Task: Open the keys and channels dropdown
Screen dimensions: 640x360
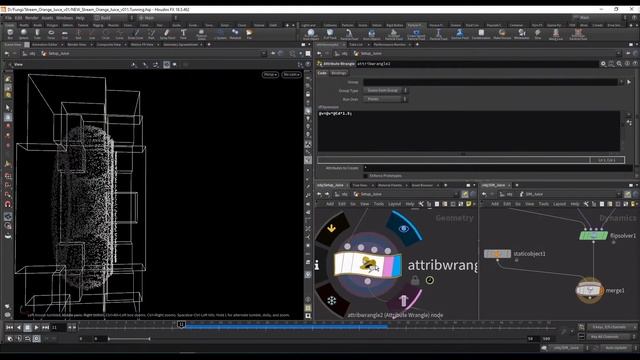Action: 611,327
